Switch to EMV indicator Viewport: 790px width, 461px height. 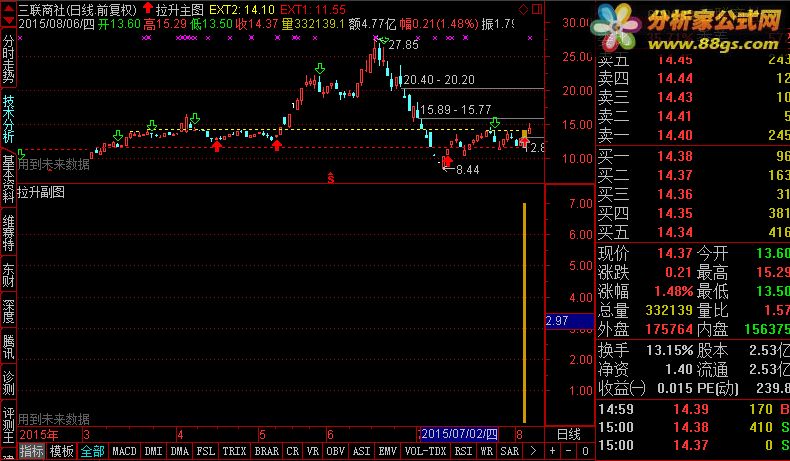[388, 451]
